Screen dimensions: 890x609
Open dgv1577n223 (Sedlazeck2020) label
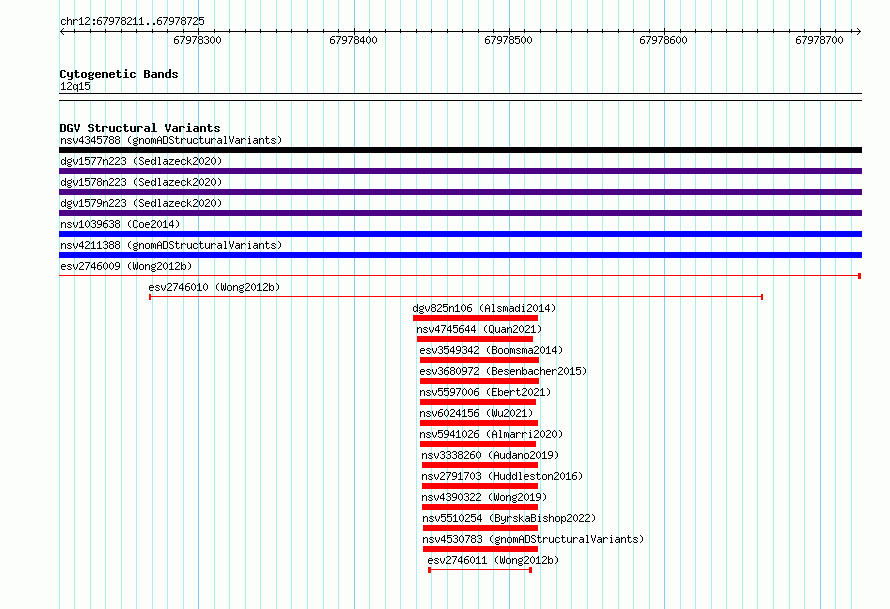point(141,161)
